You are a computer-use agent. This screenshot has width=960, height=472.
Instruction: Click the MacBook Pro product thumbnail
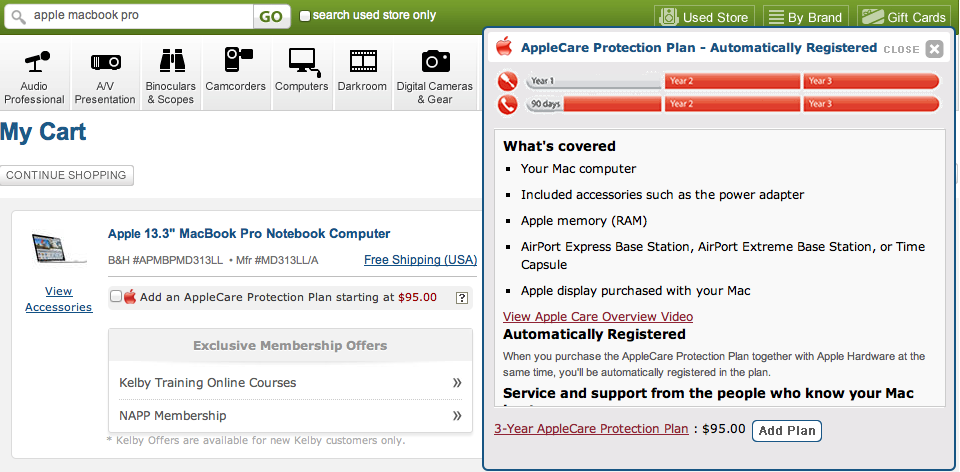[x=59, y=249]
